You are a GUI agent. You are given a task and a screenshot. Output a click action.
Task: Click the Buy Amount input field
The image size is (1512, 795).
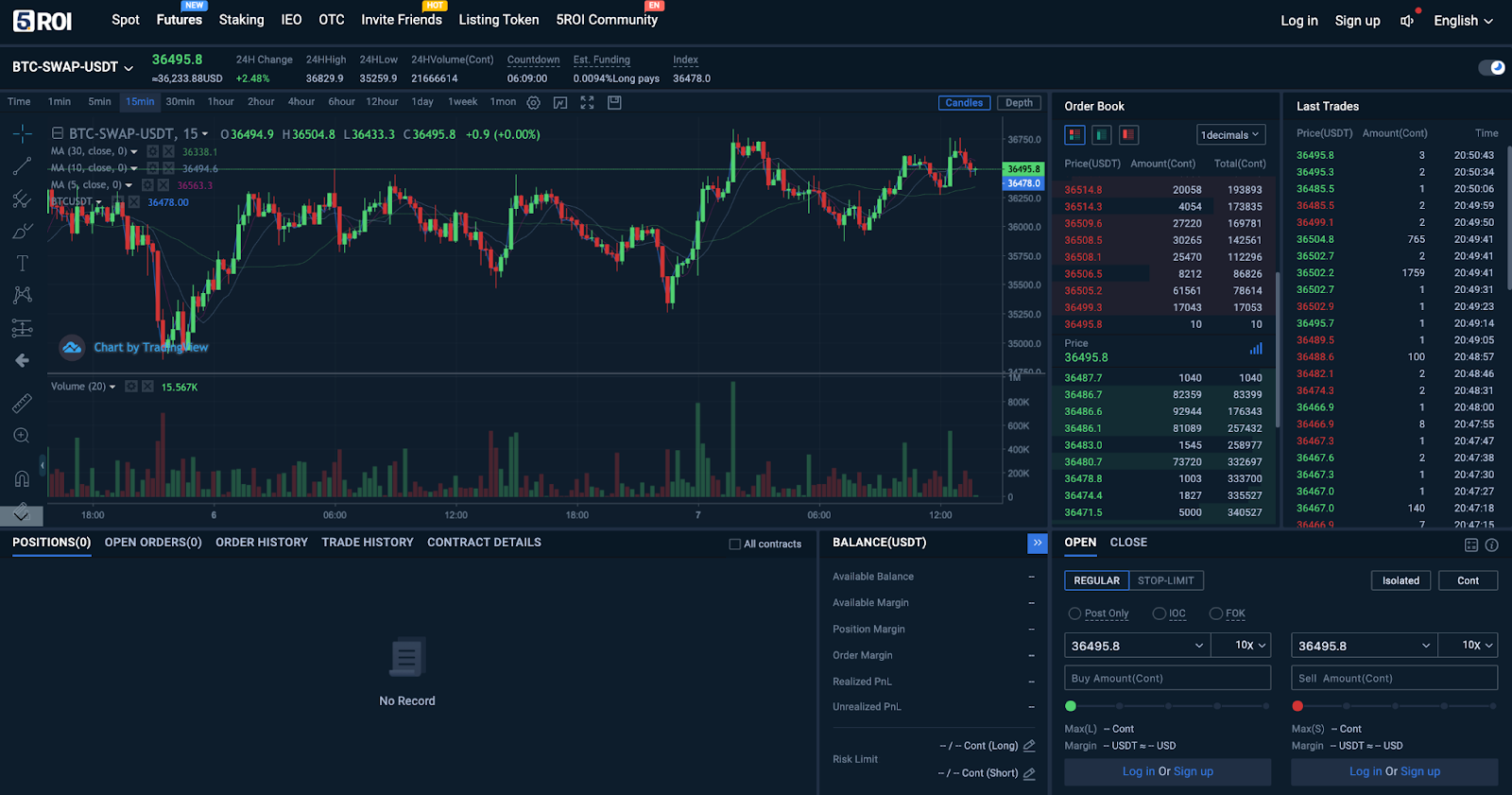click(1167, 678)
